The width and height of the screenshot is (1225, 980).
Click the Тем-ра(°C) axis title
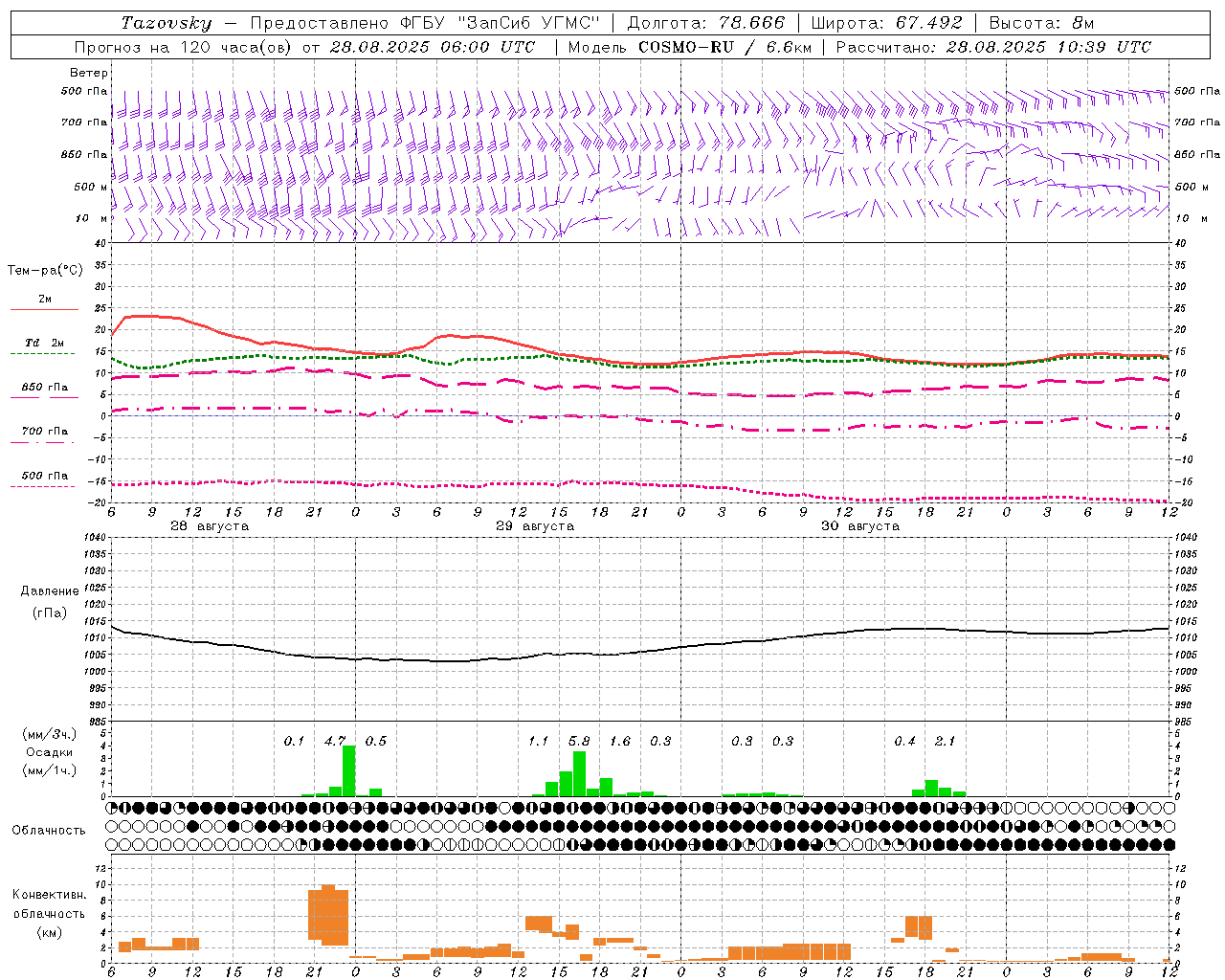tap(46, 271)
